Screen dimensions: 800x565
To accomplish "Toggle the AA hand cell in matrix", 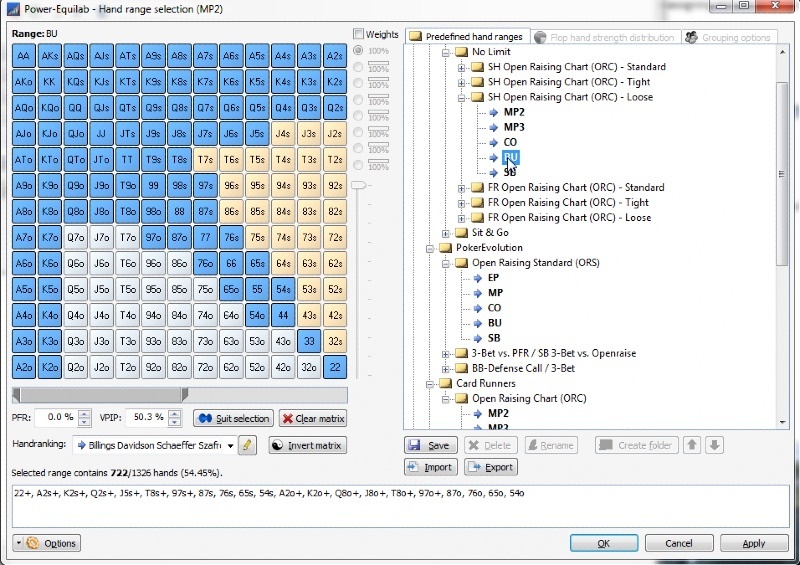I will [x=24, y=56].
